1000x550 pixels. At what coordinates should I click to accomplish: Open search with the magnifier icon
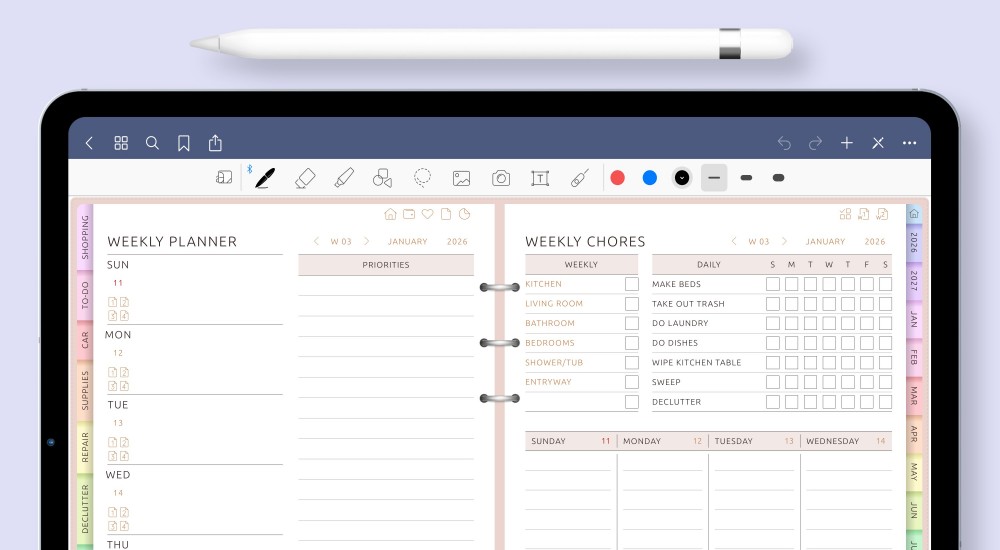coord(152,143)
